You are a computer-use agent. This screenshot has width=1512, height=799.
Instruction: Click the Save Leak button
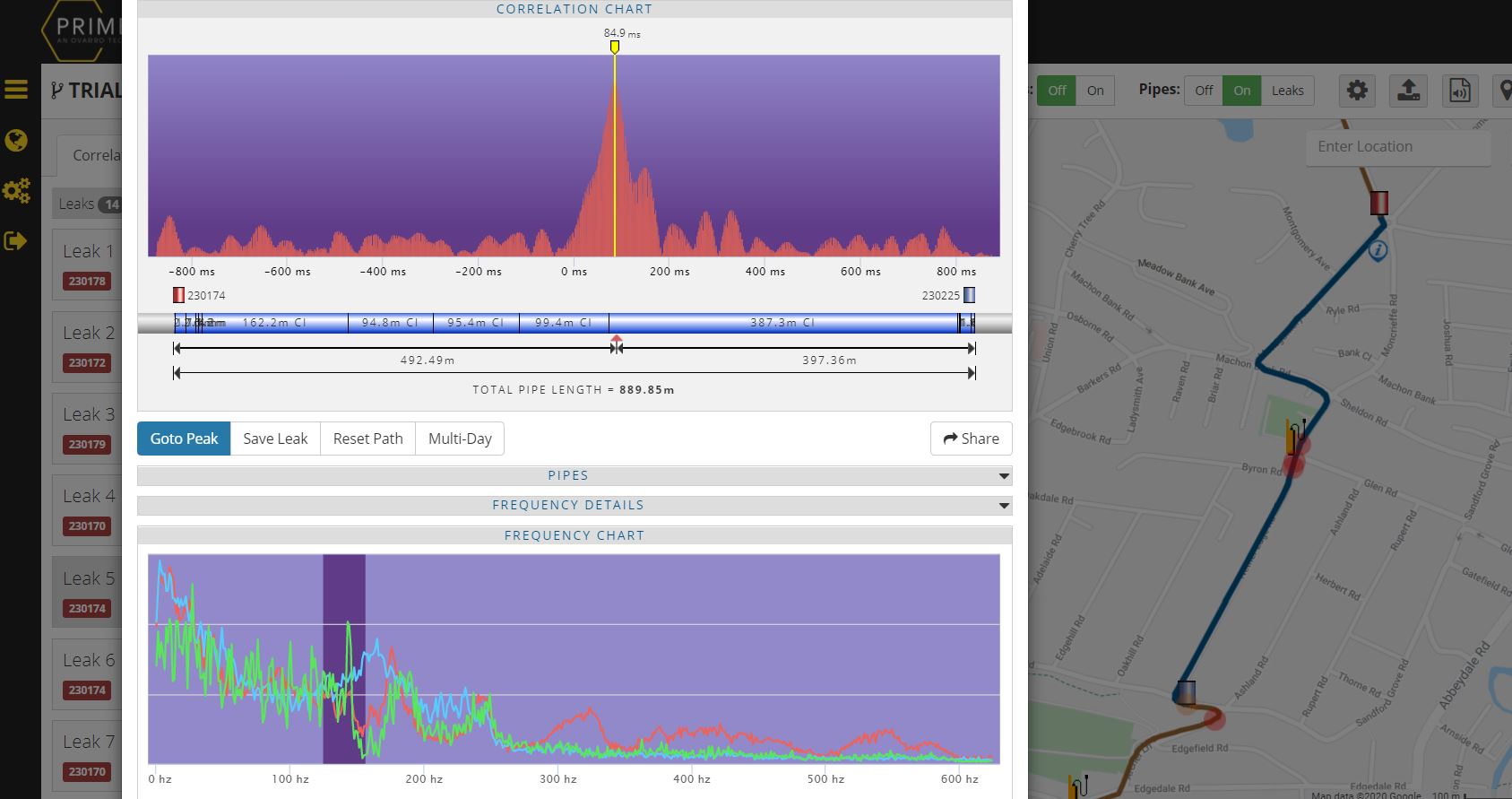click(275, 439)
